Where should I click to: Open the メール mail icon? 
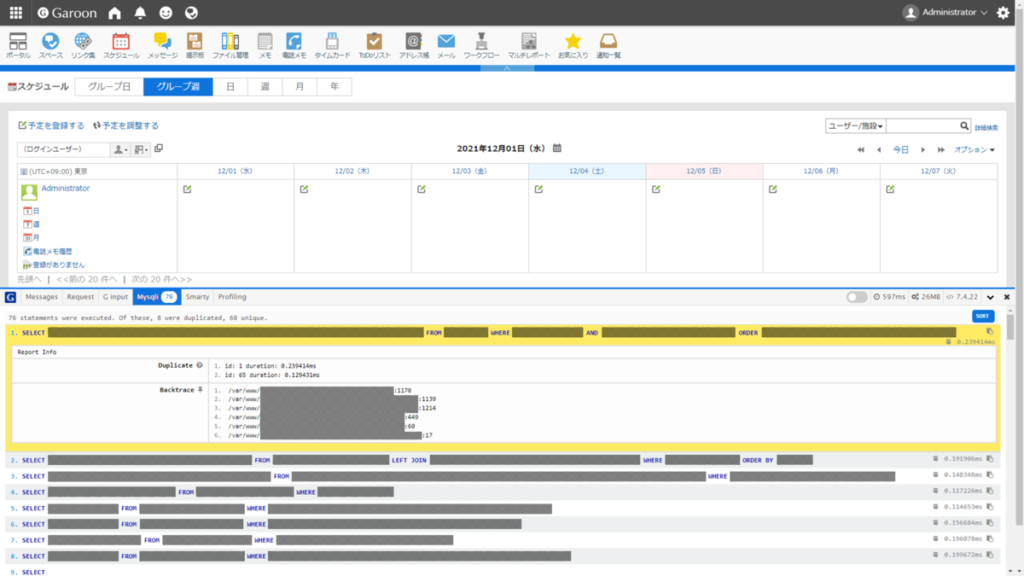click(446, 46)
